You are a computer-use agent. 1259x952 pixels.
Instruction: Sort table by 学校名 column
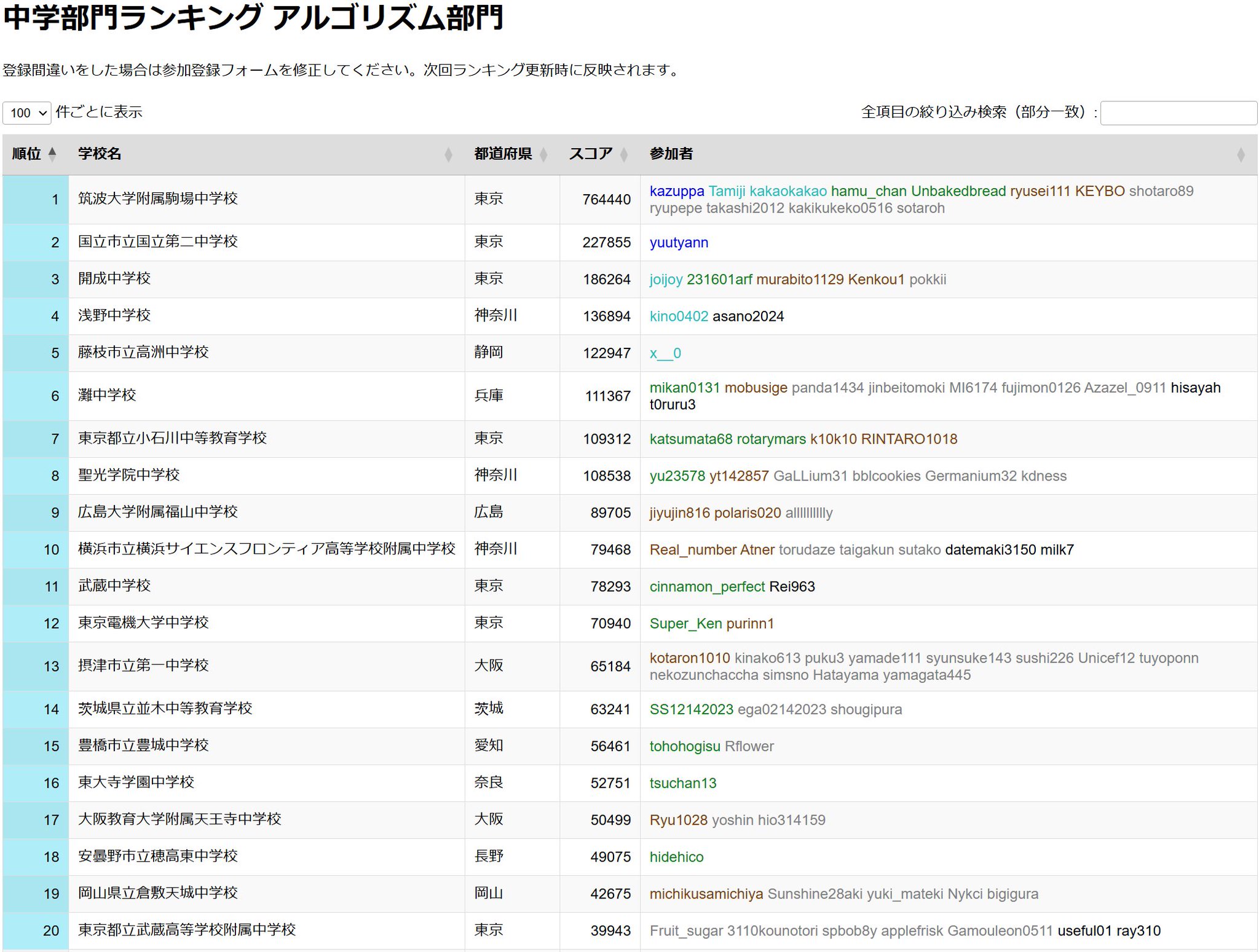point(266,154)
